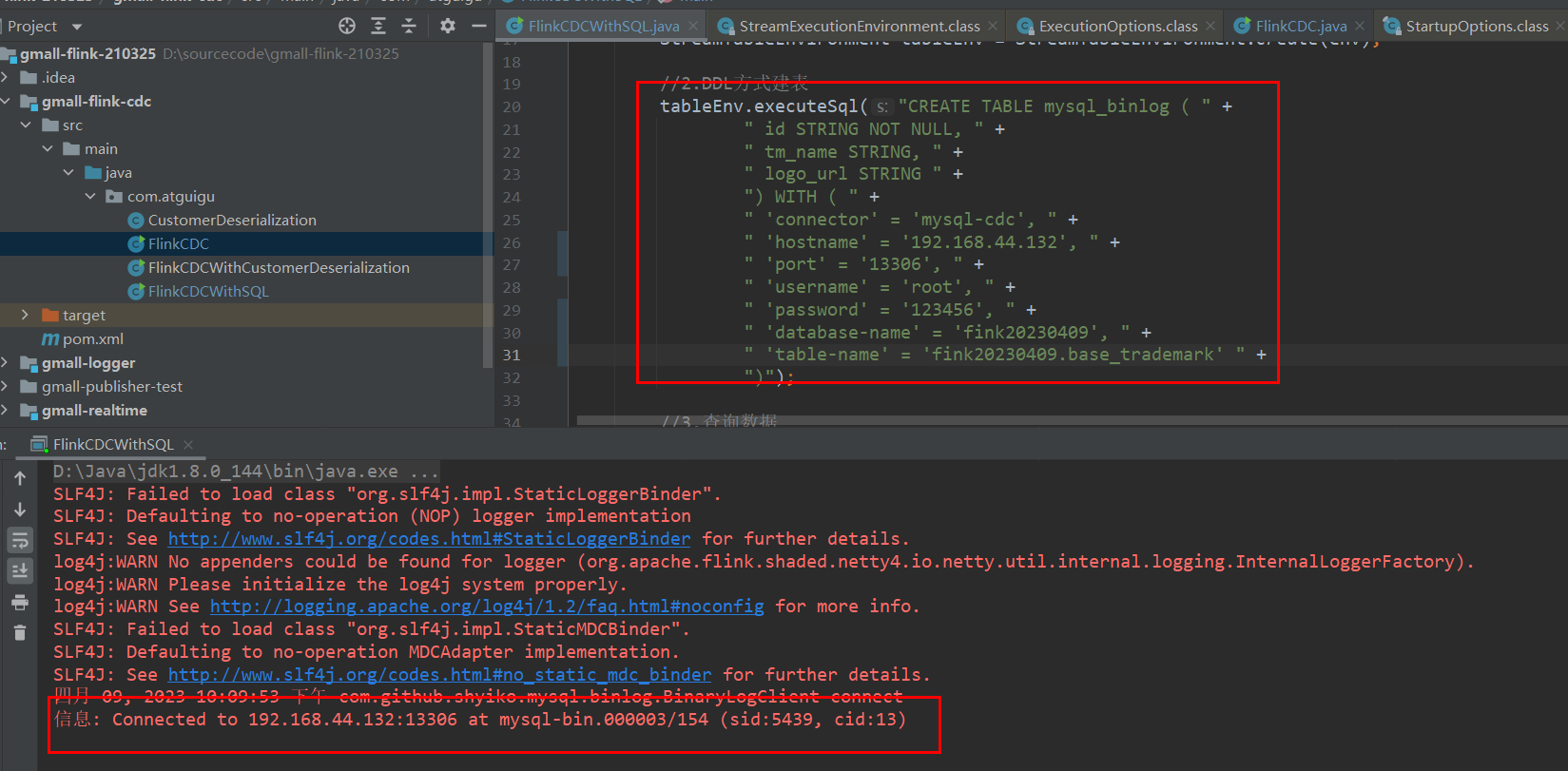Screen dimensions: 1568x771
Task: Click the Up the stack trace arrow icon
Action: (x=20, y=478)
